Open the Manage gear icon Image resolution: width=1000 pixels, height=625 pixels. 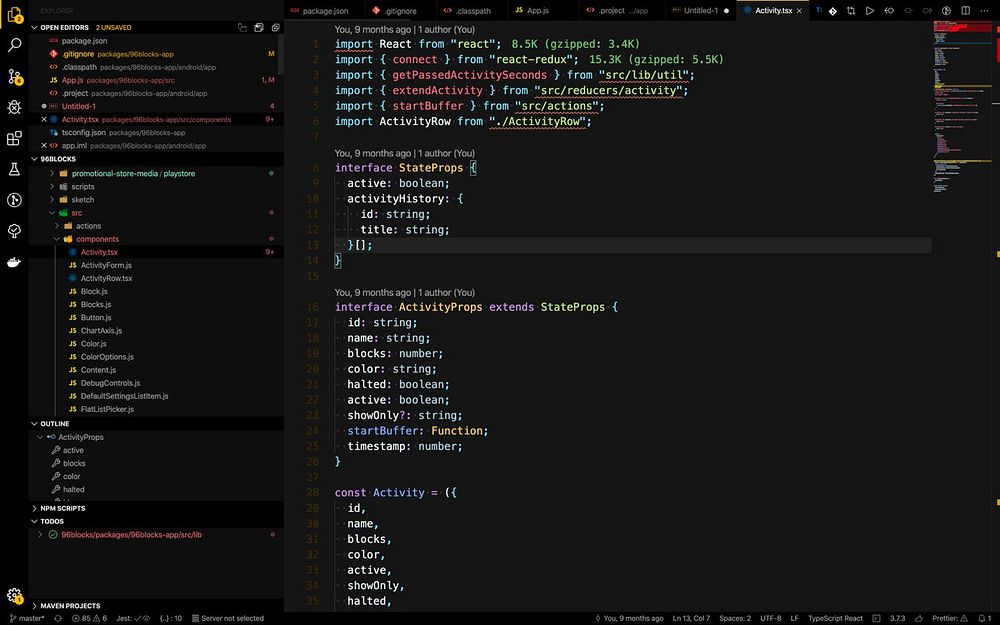tap(14, 595)
